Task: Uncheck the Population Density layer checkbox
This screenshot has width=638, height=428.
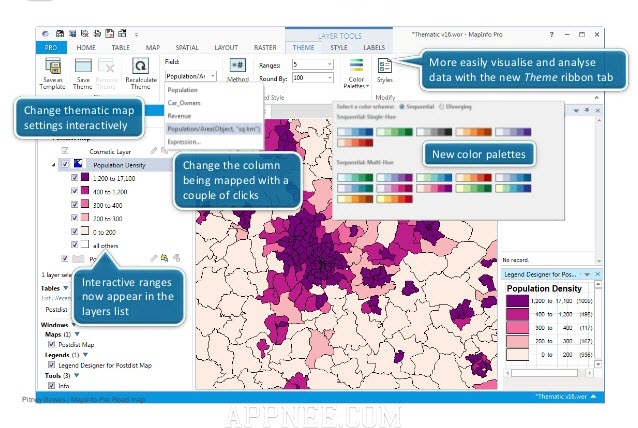Action: tap(65, 164)
